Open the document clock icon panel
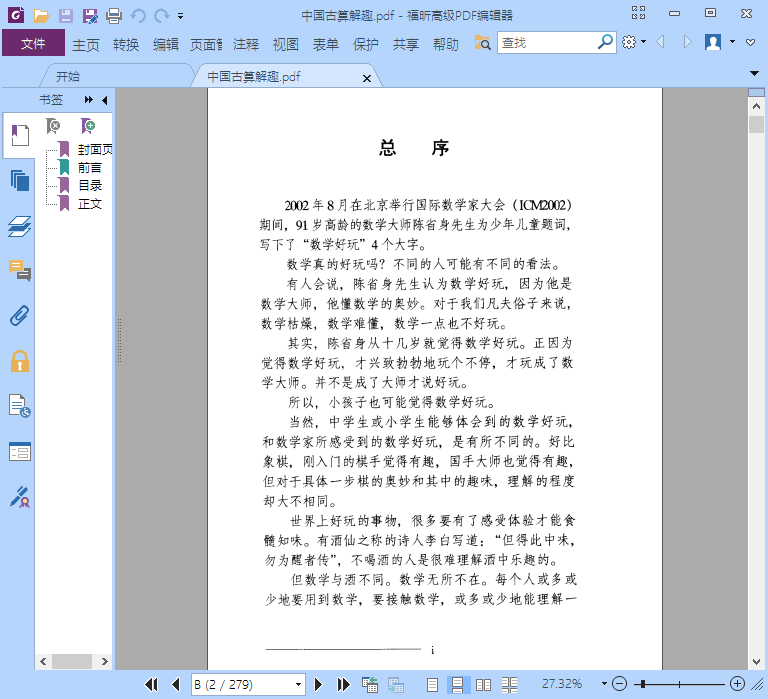 pos(20,406)
